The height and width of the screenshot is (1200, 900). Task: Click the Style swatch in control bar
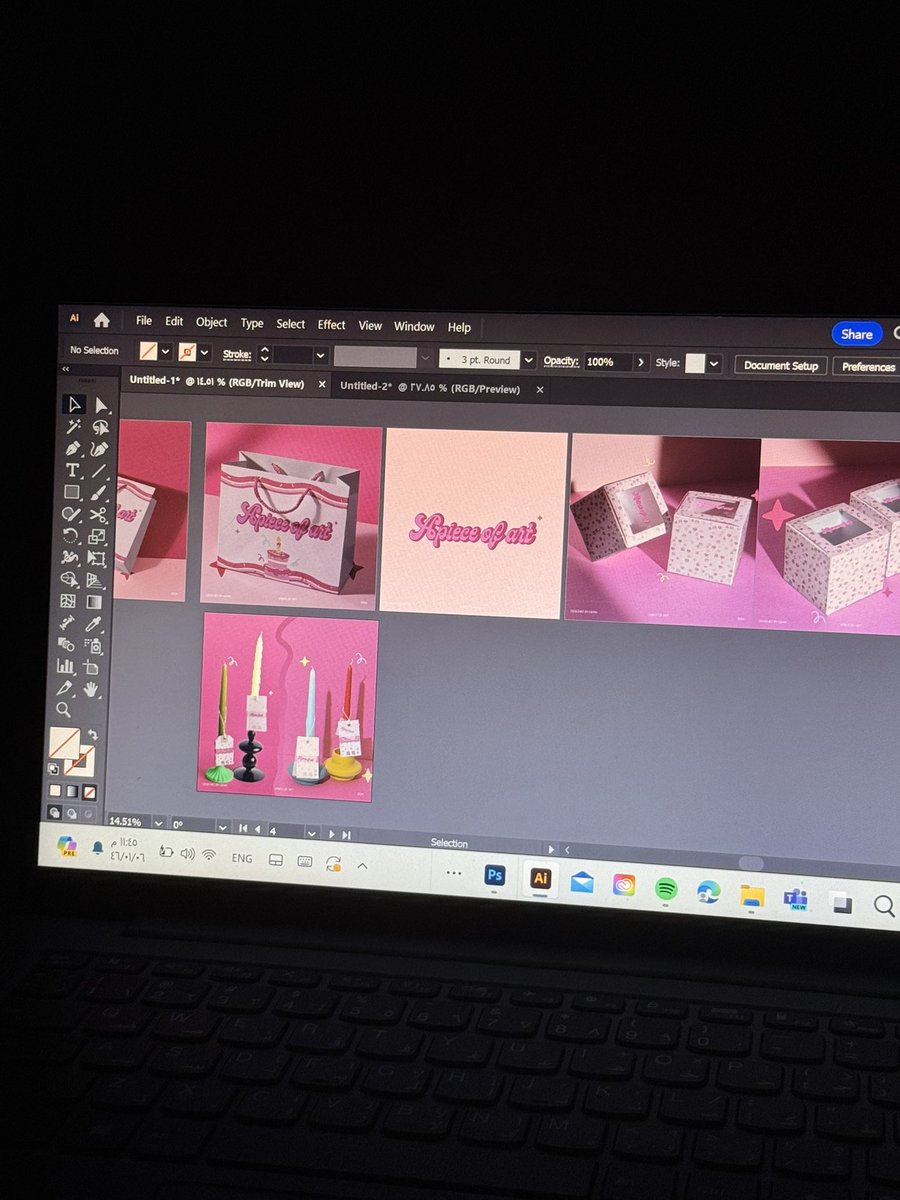[695, 364]
